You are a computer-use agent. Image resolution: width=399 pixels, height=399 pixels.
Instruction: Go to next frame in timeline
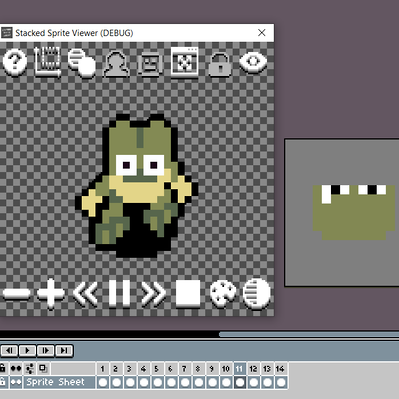[x=45, y=350]
